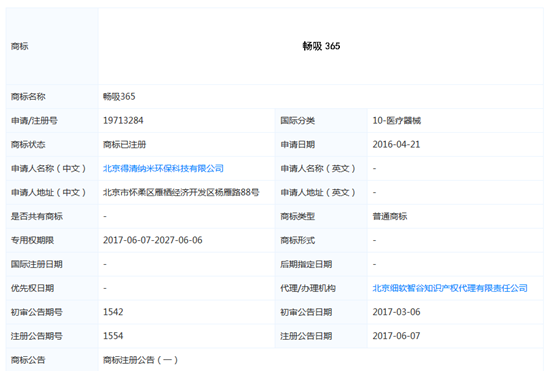Image resolution: width=558 pixels, height=373 pixels.
Task: Click the 代理/办理机构 label
Action: tap(308, 288)
